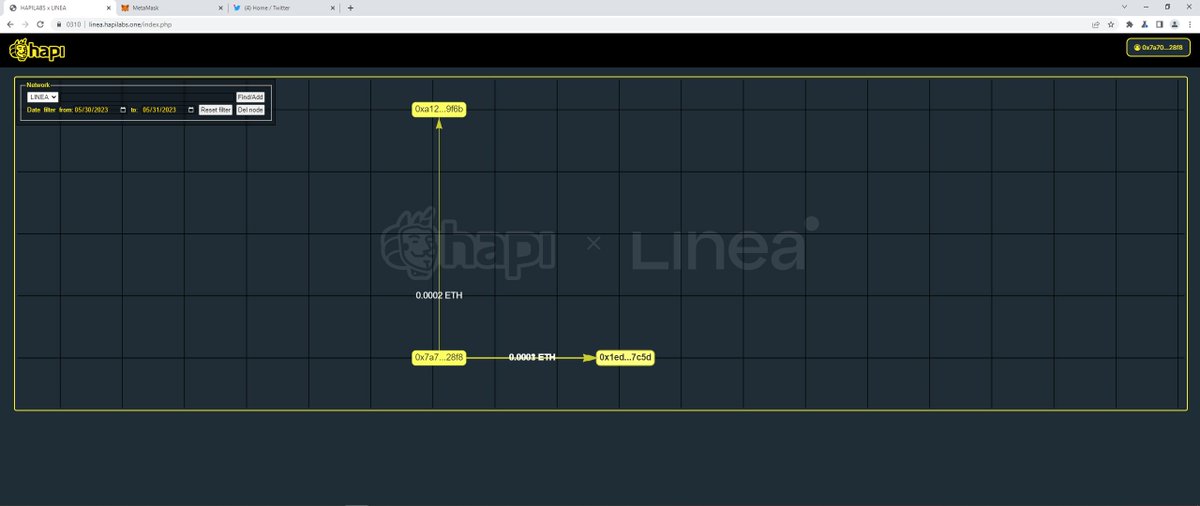The height and width of the screenshot is (506, 1200).
Task: Click the Del node button
Action: click(250, 110)
